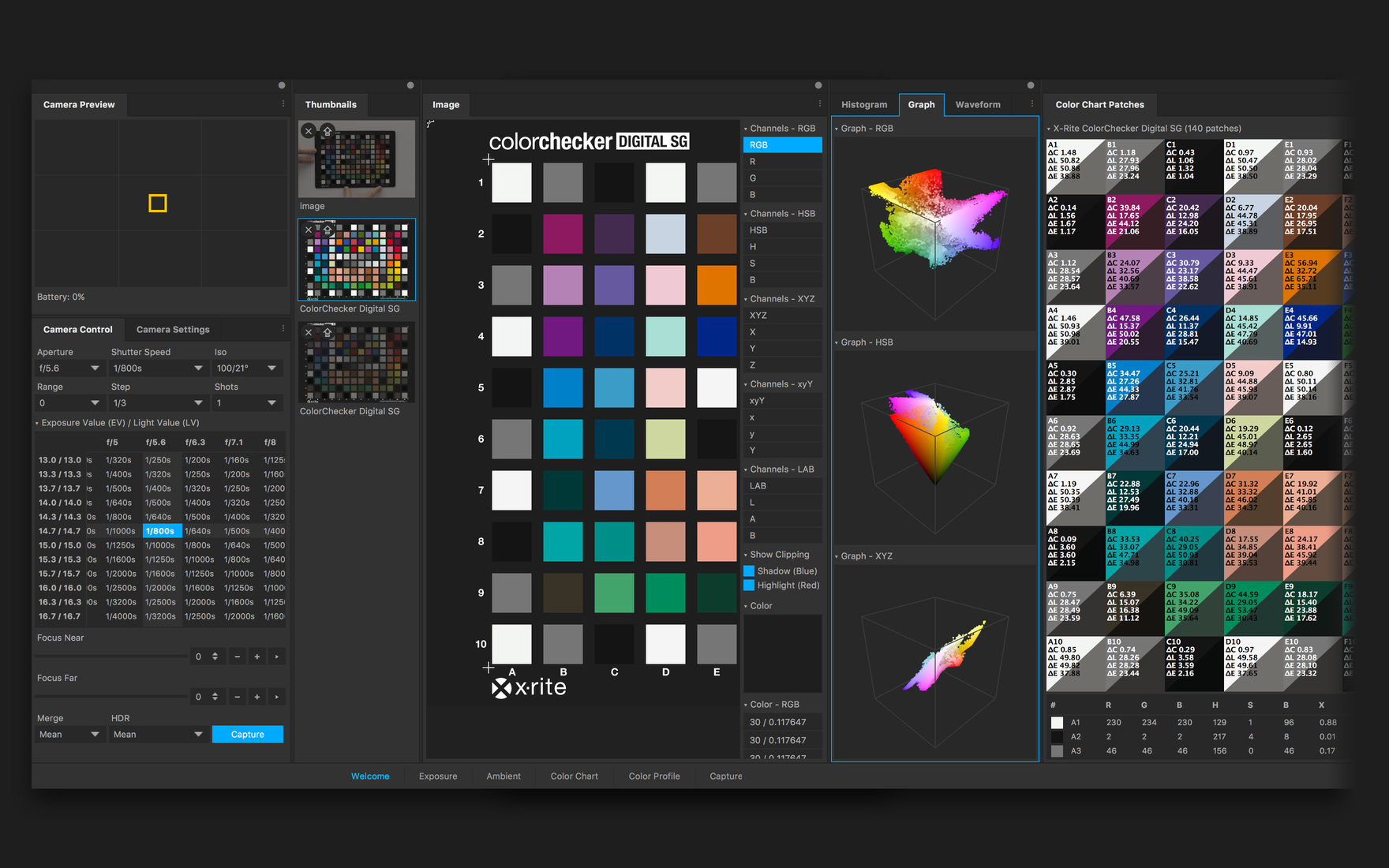Click the X icon on the dark ColorChecker thumbnail

tap(309, 332)
